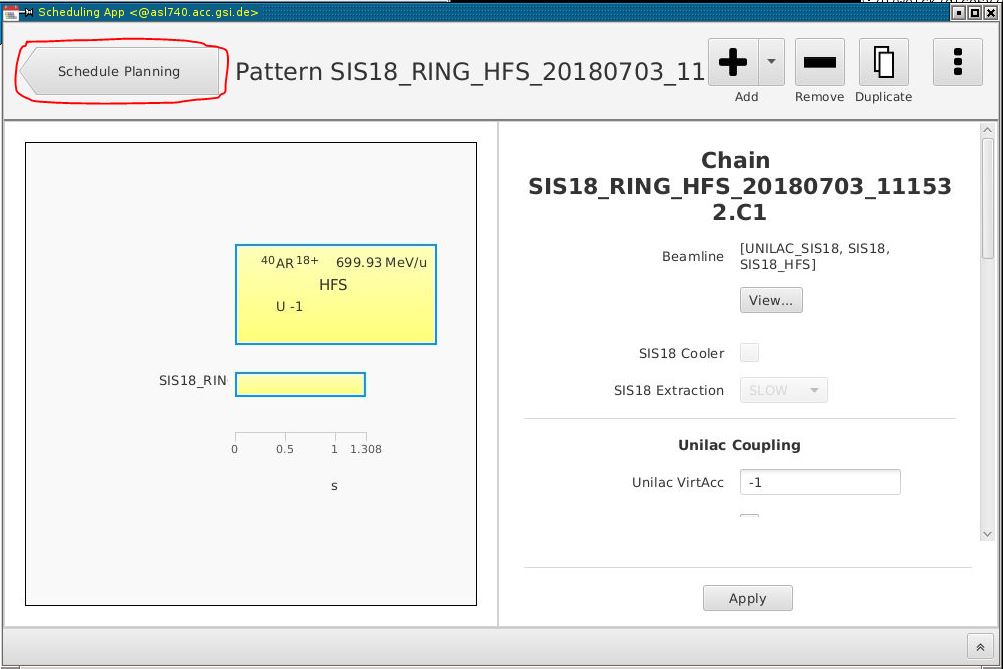Click the Unilac VirtAcc input field
Image resolution: width=1003 pixels, height=669 pixels.
[x=820, y=482]
